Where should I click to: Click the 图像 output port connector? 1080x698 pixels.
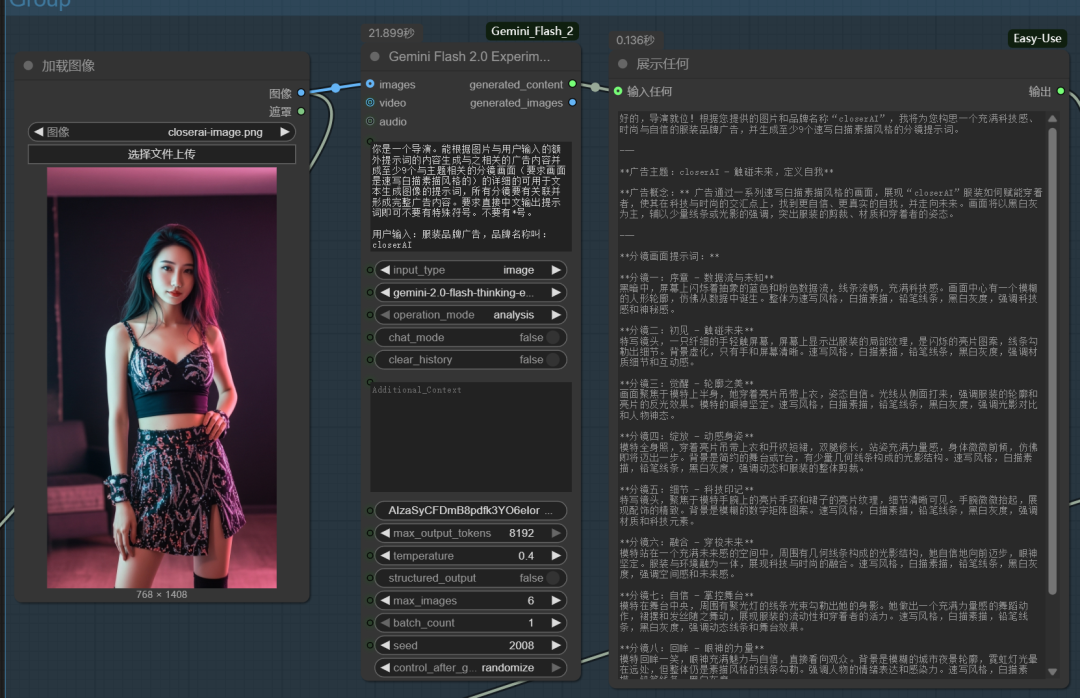[301, 93]
